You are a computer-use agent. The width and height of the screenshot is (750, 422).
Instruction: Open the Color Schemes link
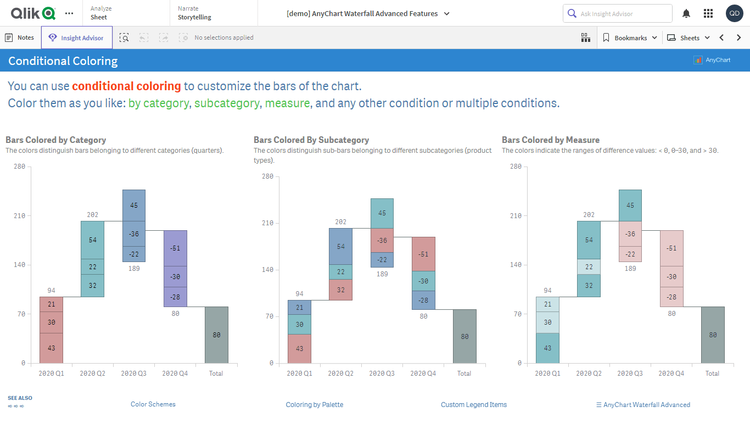point(153,405)
